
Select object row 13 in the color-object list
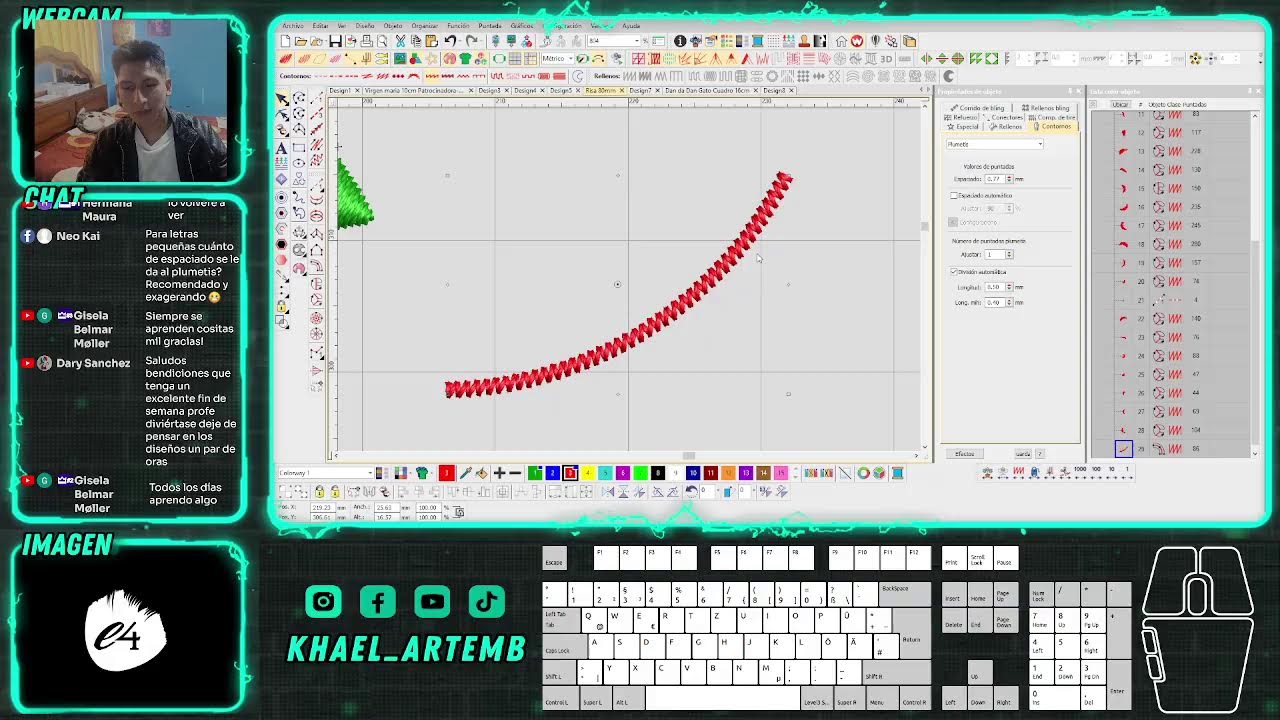(x=1172, y=151)
